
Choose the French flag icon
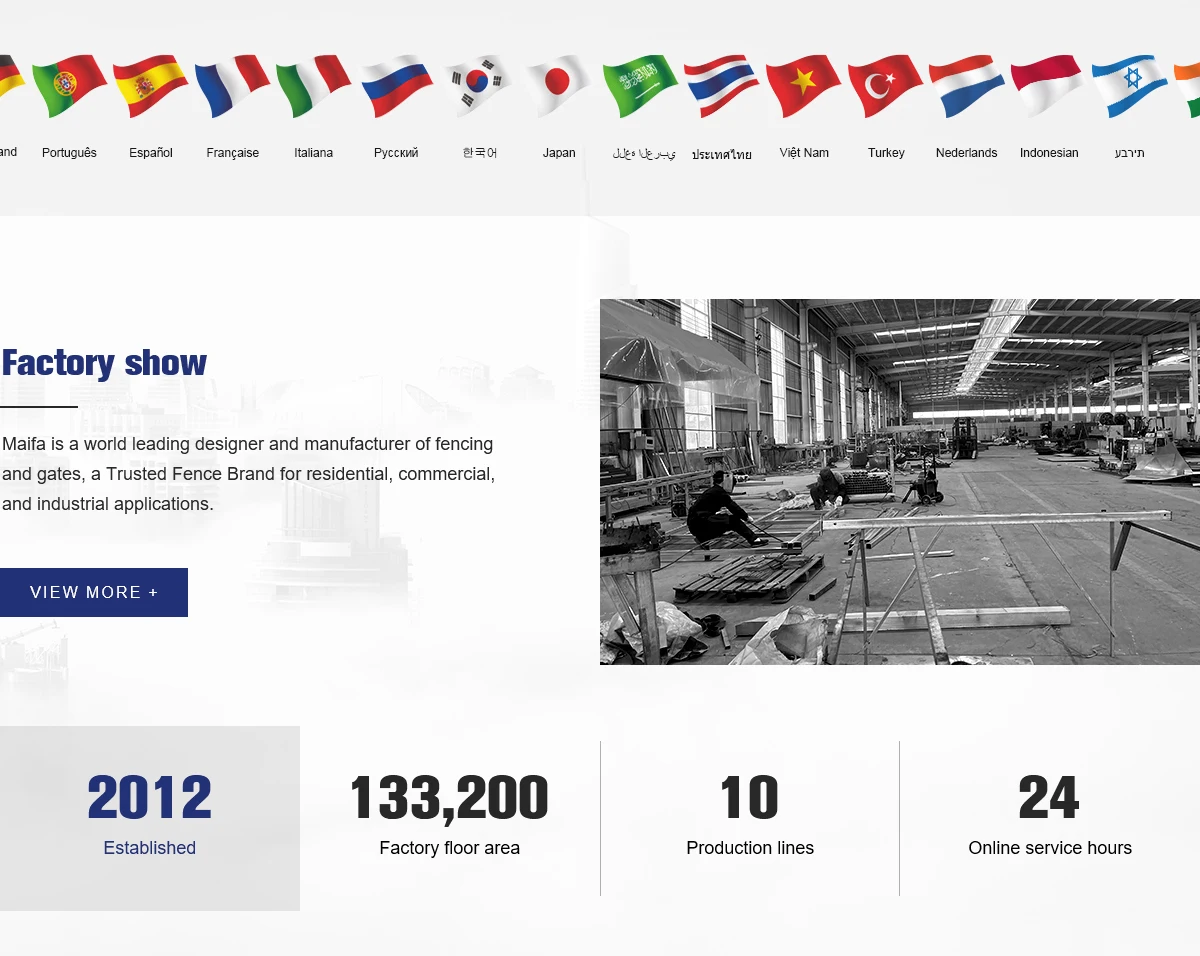(x=233, y=85)
